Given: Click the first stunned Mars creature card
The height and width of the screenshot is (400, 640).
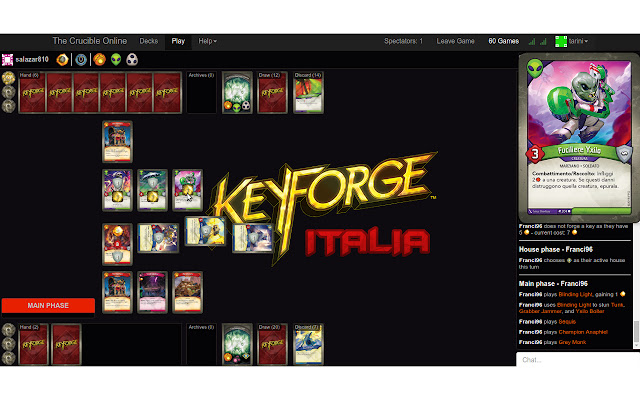Looking at the screenshot, I should point(117,190).
